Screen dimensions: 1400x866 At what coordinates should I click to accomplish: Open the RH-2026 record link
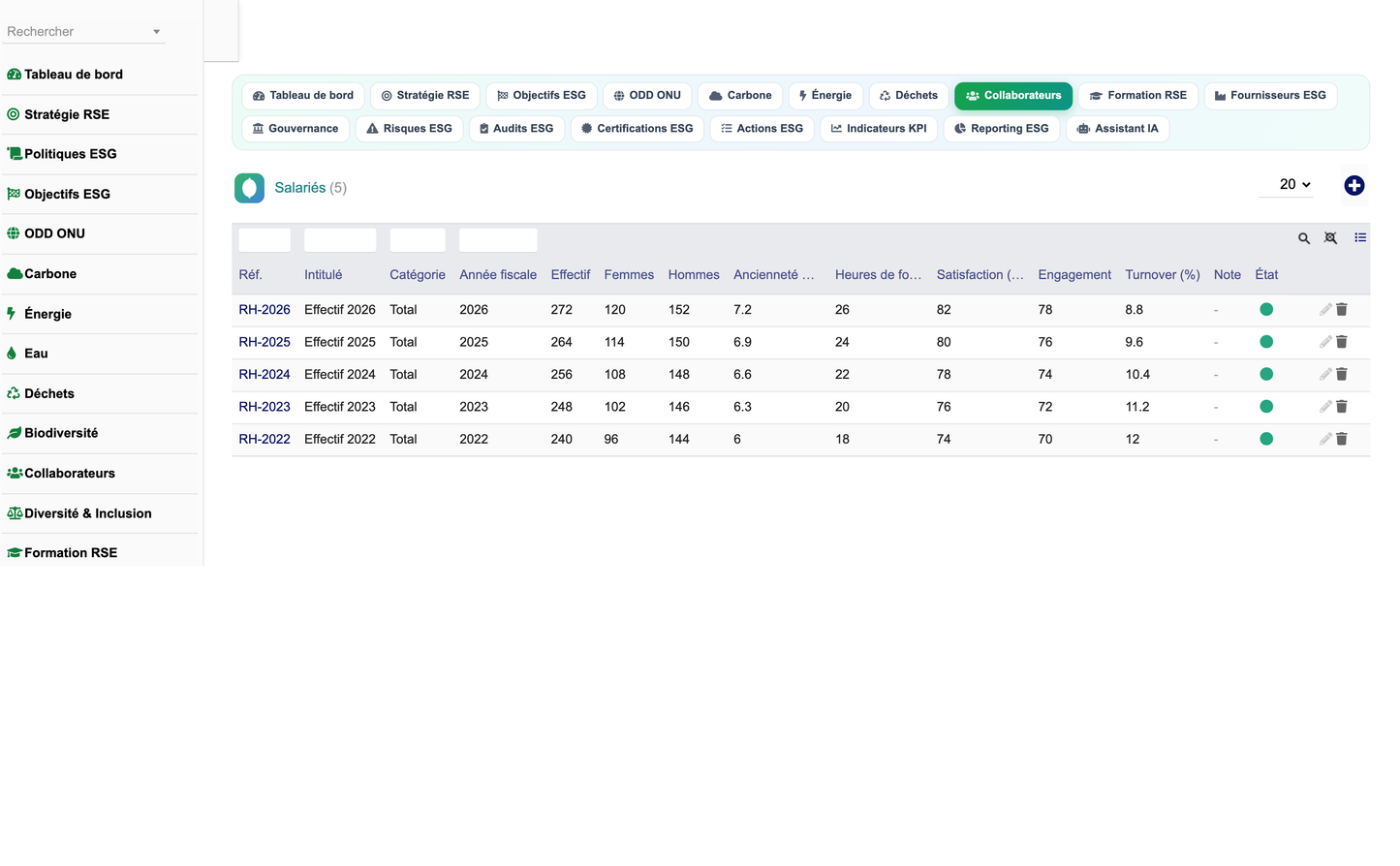[x=264, y=310]
